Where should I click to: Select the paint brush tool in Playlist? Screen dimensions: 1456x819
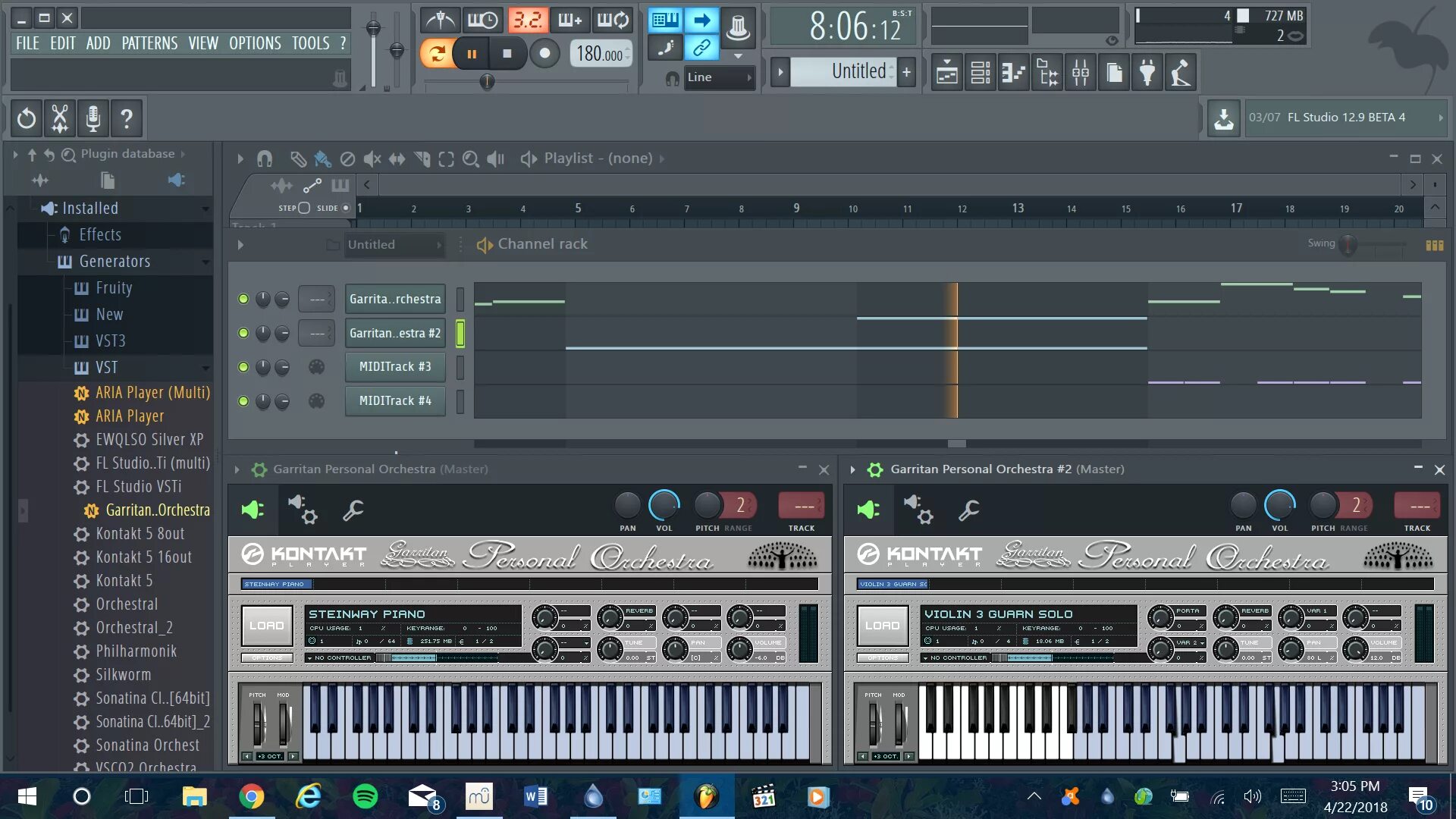[x=322, y=158]
